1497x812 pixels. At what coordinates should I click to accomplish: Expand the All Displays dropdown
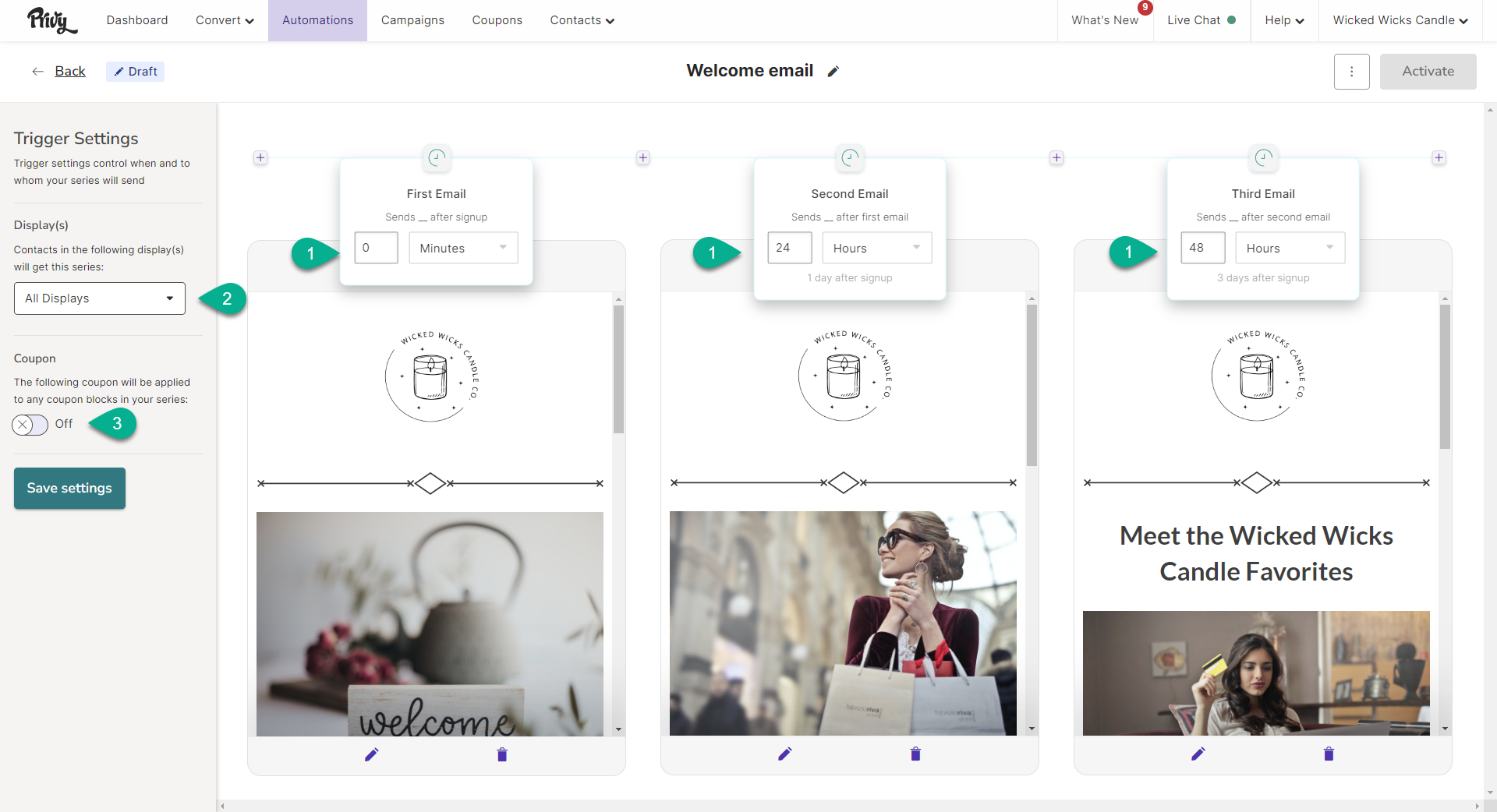[x=100, y=298]
